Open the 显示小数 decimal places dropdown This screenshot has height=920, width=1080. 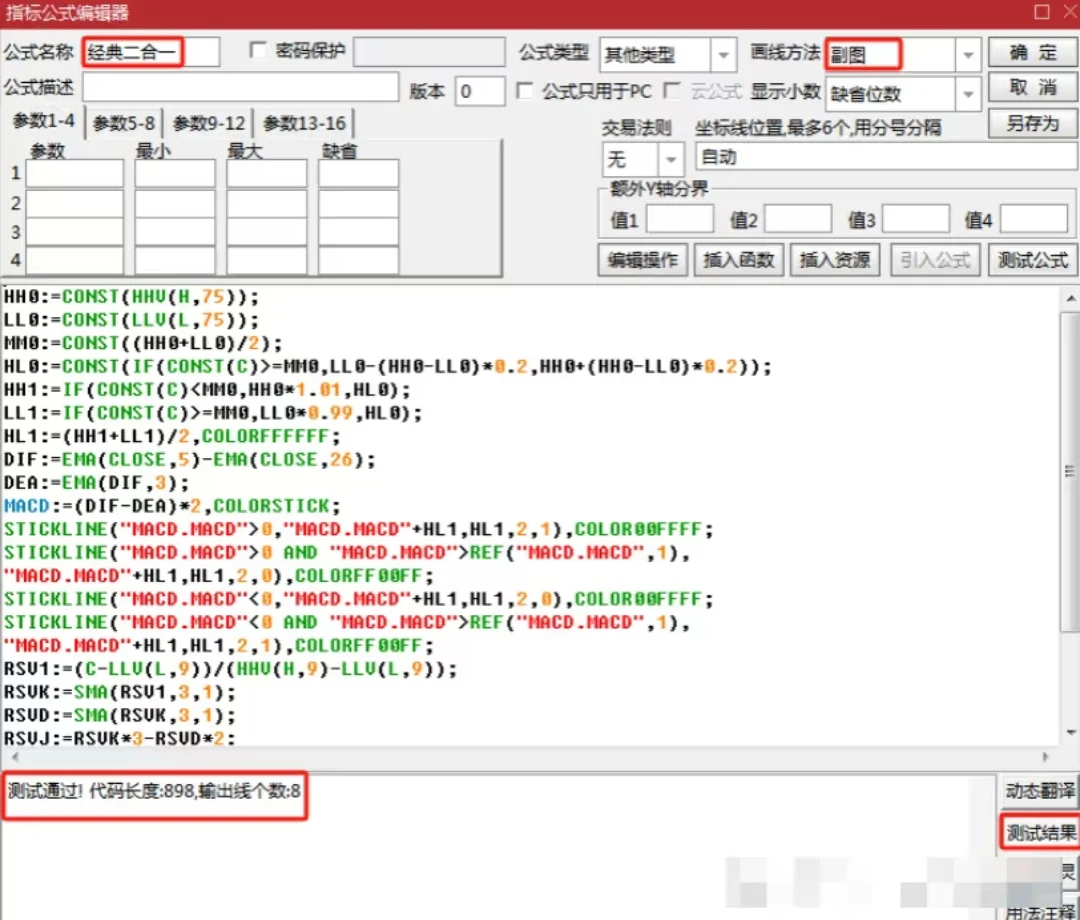pyautogui.click(x=968, y=94)
